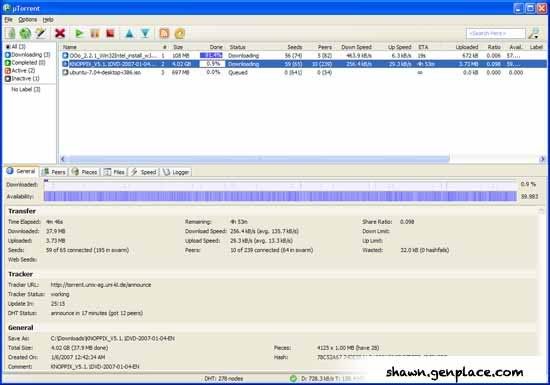The image size is (550, 385).
Task: Click the tracker URL text
Action: (101, 285)
